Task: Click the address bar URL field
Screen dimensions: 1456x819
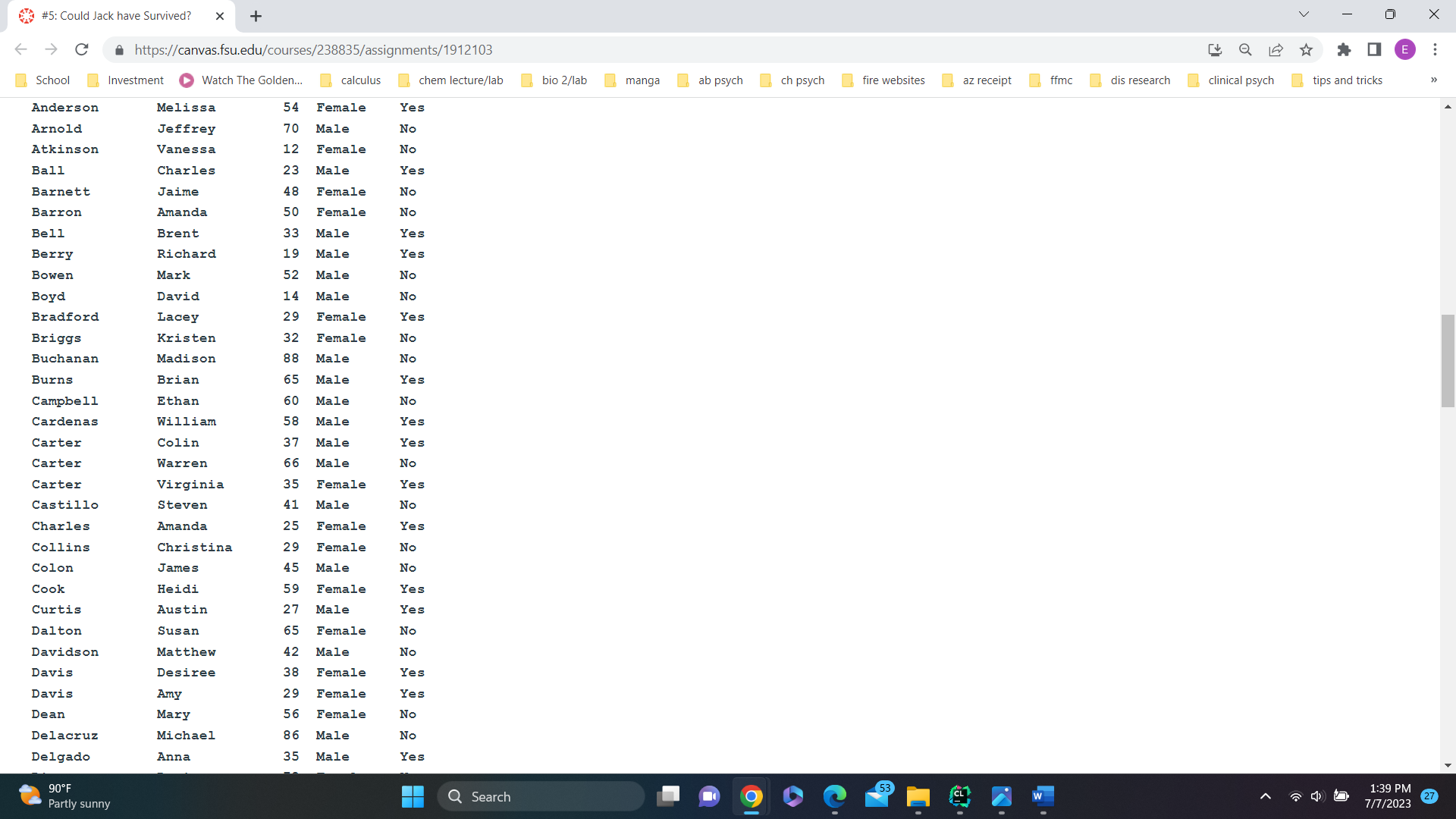Action: (607, 50)
